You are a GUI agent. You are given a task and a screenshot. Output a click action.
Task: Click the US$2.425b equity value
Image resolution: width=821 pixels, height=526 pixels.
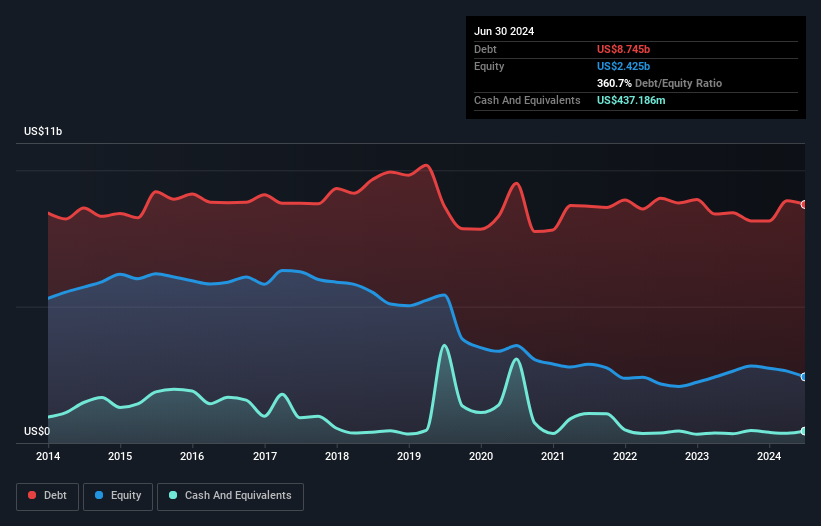(x=623, y=66)
